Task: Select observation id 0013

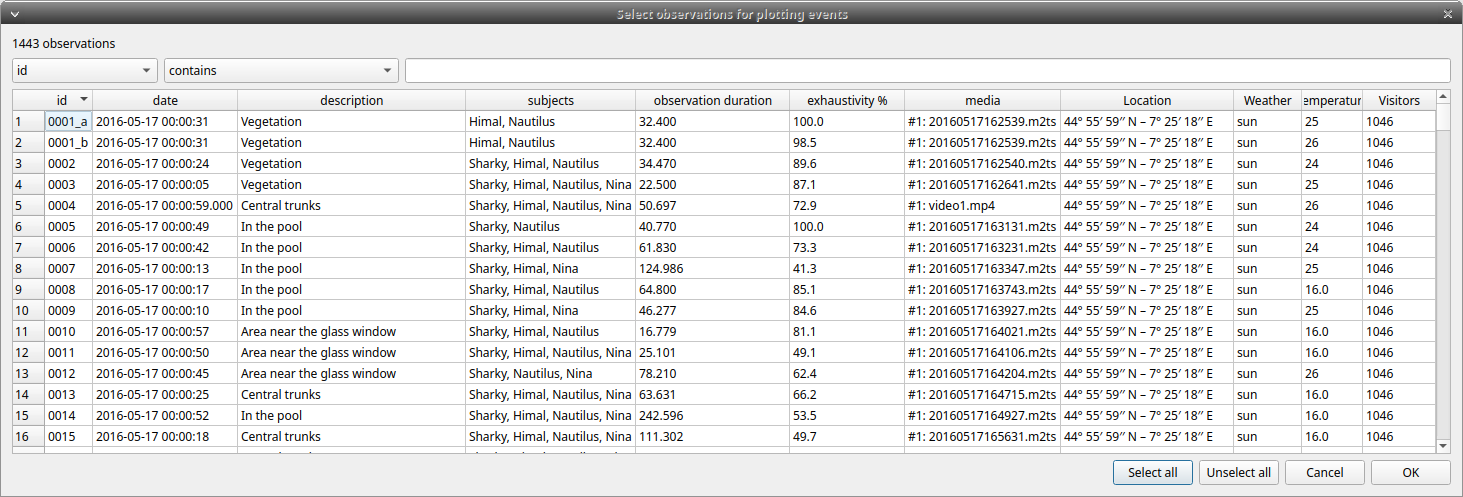Action: (68, 394)
